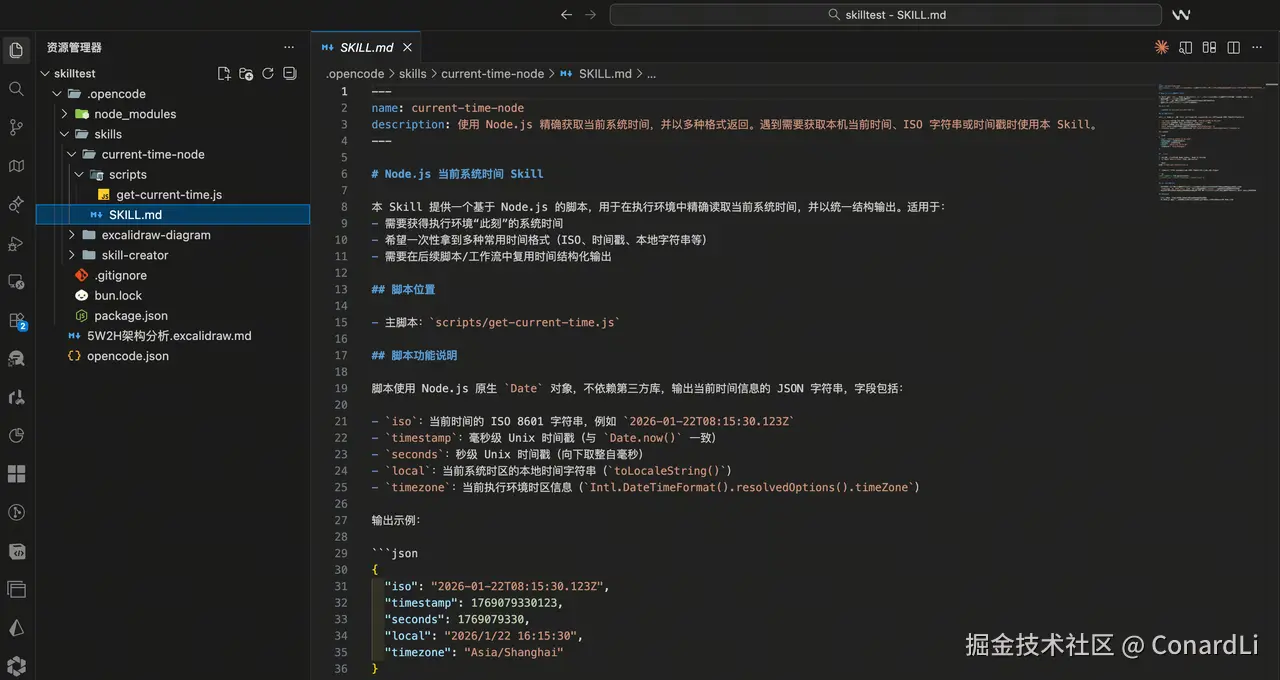Click the value 1769079330123 on line 32
Image resolution: width=1280 pixels, height=680 pixels.
tap(514, 603)
